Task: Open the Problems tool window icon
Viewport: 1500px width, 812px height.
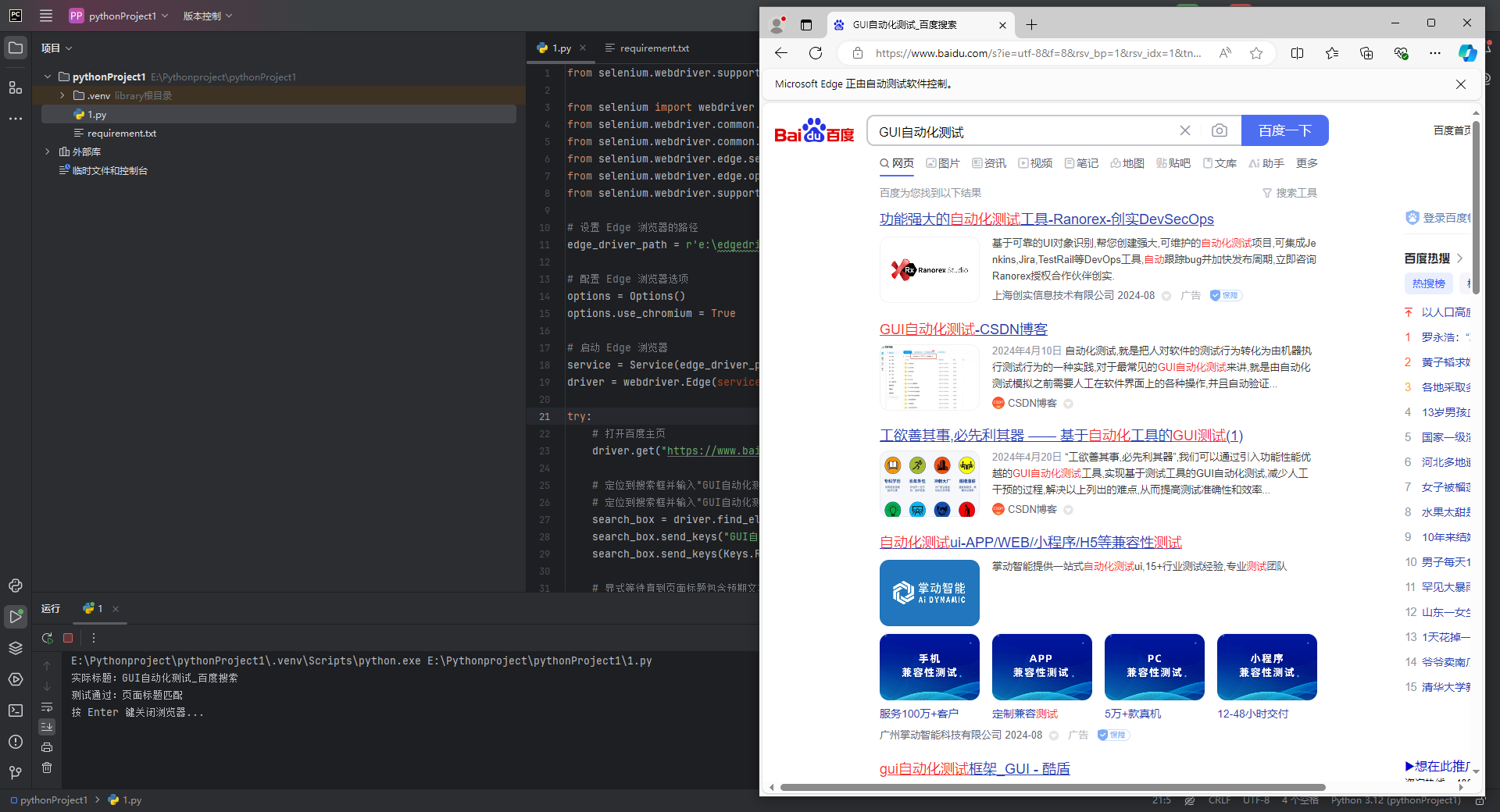Action: [x=16, y=742]
